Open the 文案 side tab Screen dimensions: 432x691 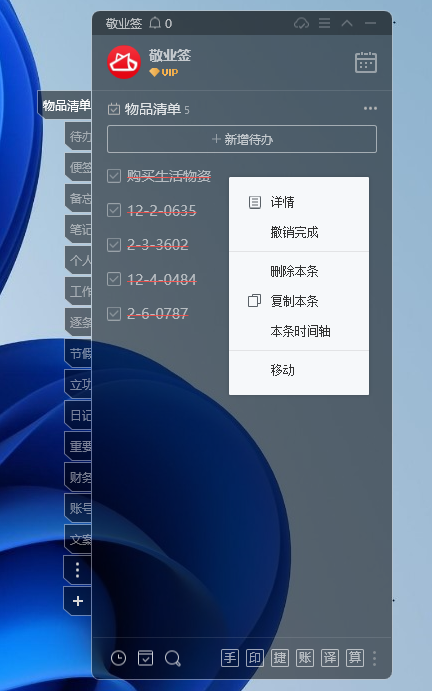pyautogui.click(x=78, y=539)
